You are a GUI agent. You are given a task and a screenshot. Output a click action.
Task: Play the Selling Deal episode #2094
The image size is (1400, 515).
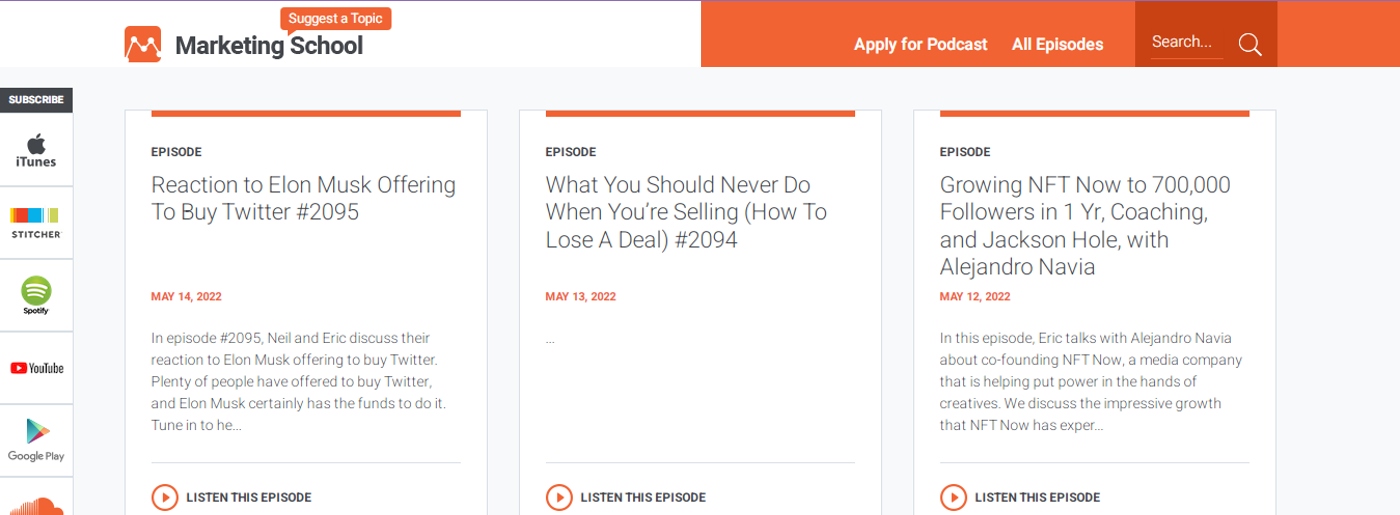(x=559, y=497)
